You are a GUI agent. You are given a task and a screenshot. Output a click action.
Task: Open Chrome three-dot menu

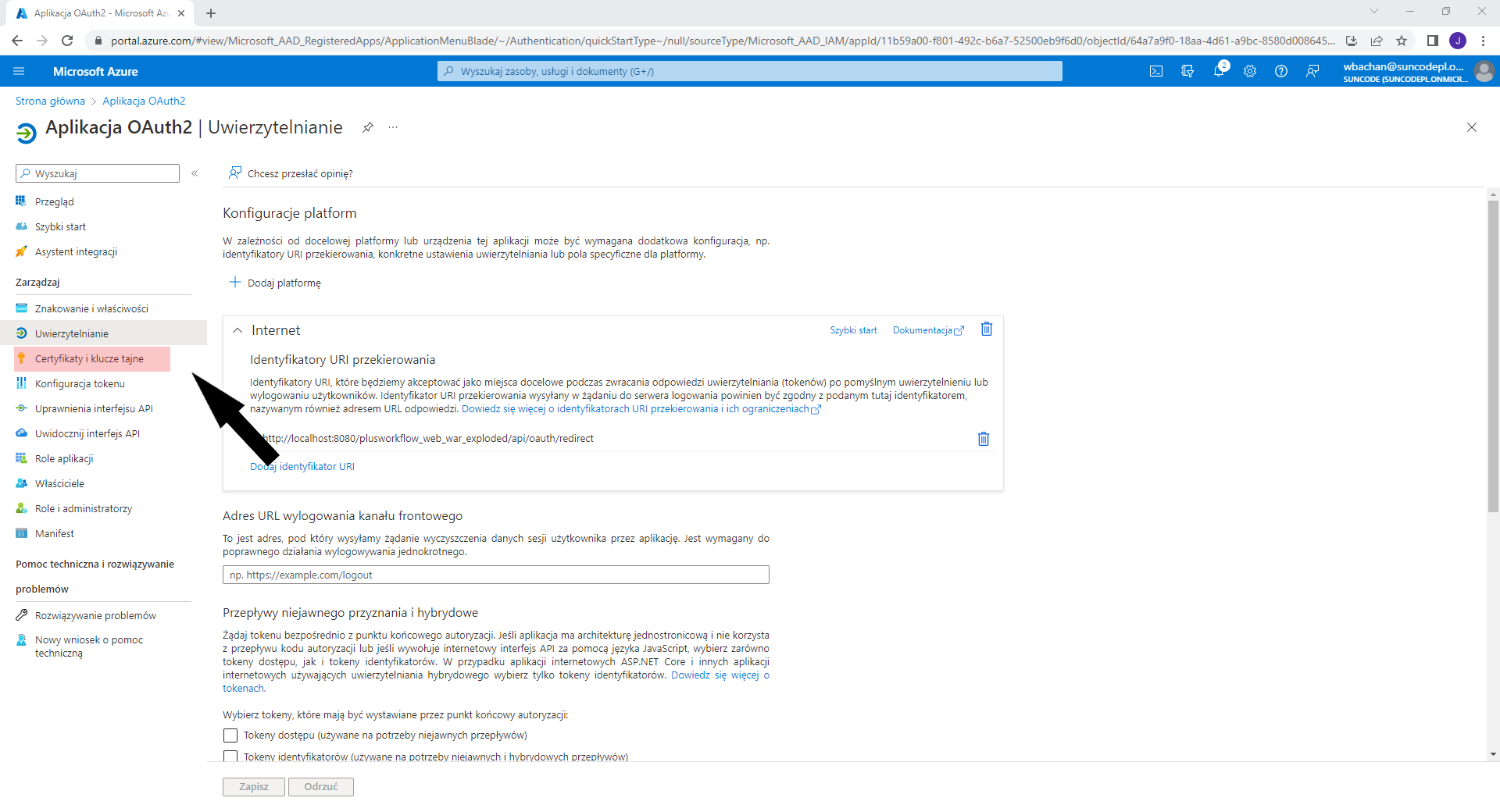(1483, 41)
